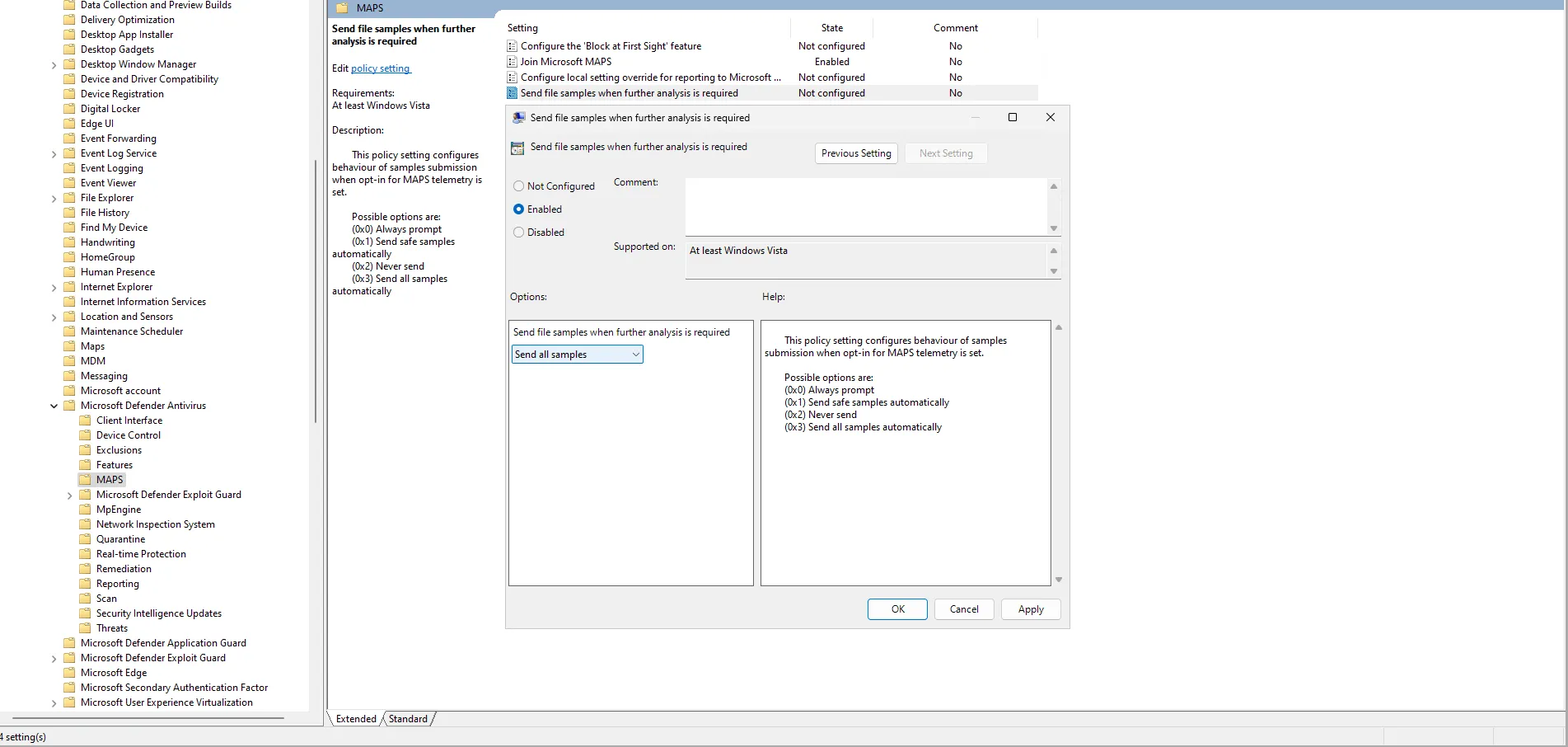Select the Disabled radio button

pyautogui.click(x=518, y=233)
